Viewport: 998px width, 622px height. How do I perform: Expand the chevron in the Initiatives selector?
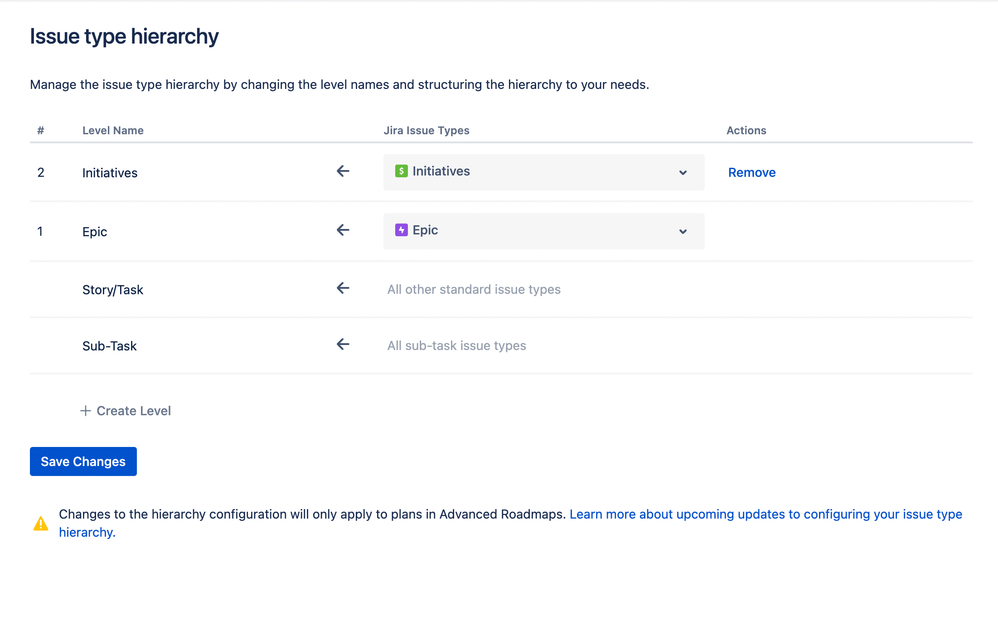683,173
